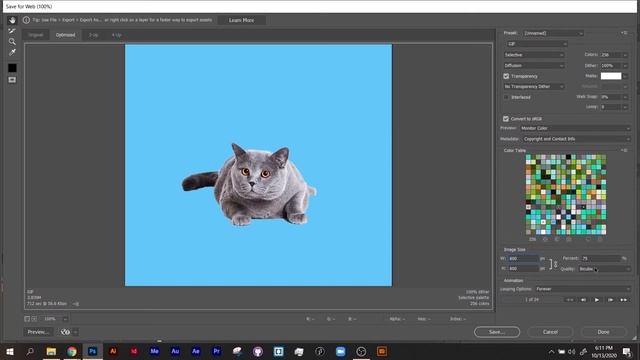640x360 pixels.
Task: Click the white Matte color swatch
Action: pos(611,76)
